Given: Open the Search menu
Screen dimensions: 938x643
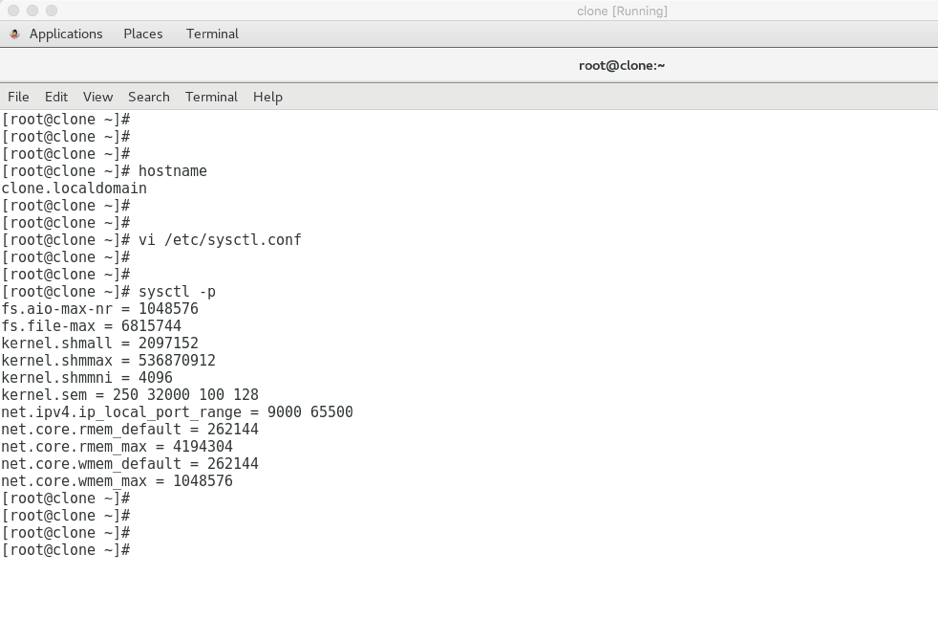Looking at the screenshot, I should pyautogui.click(x=148, y=96).
